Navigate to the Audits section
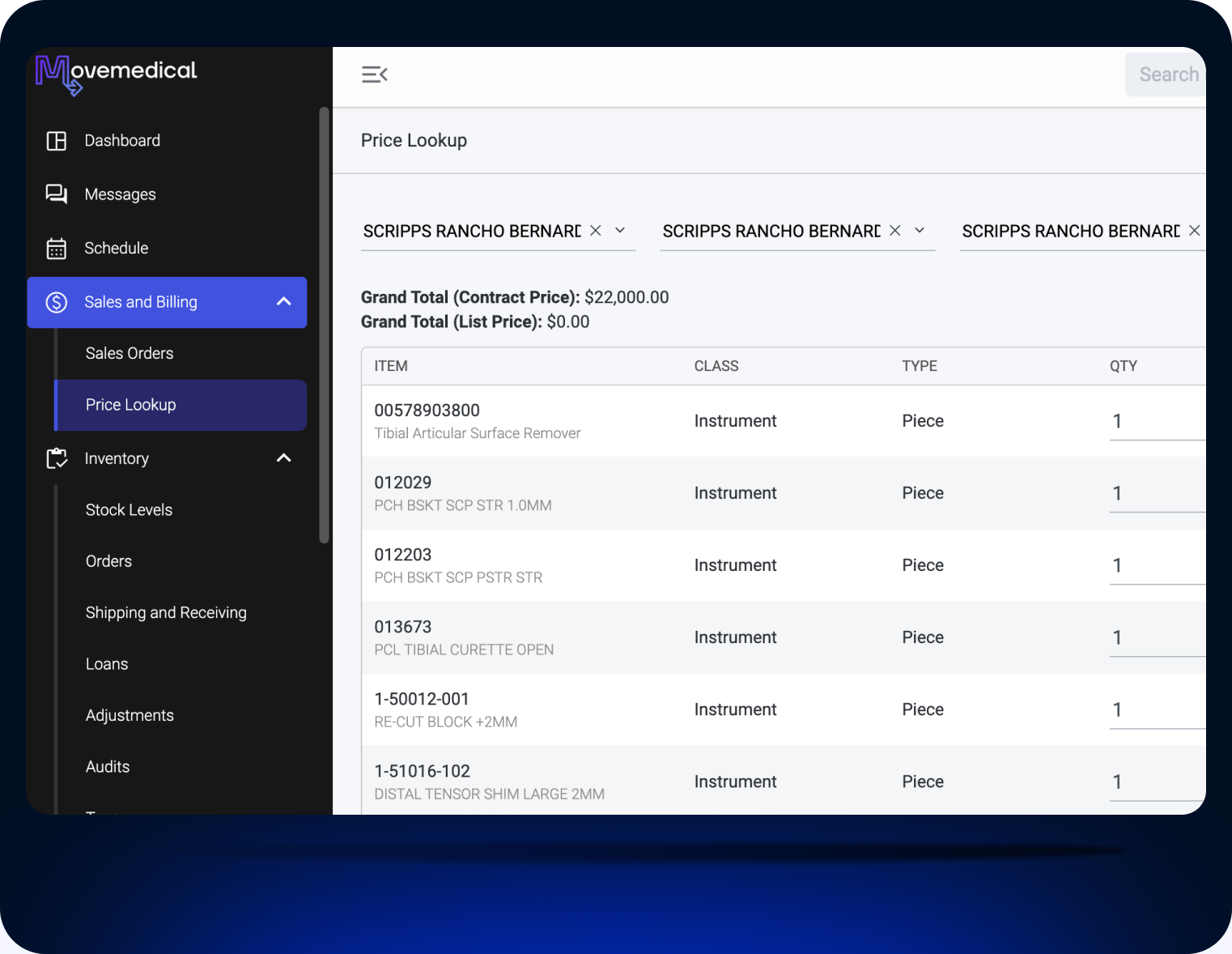The width and height of the screenshot is (1232, 954). coord(107,766)
